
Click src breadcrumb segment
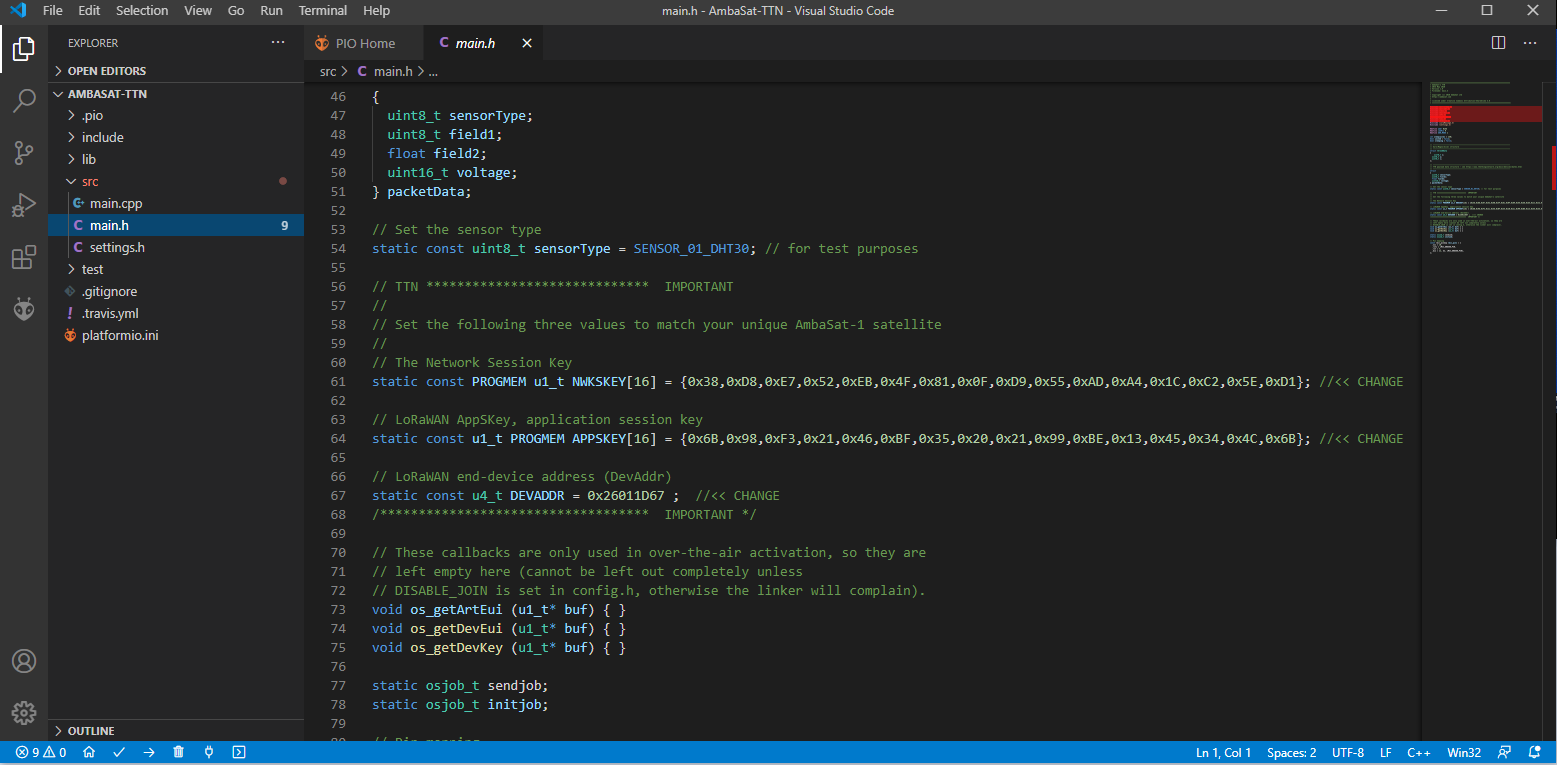(328, 72)
